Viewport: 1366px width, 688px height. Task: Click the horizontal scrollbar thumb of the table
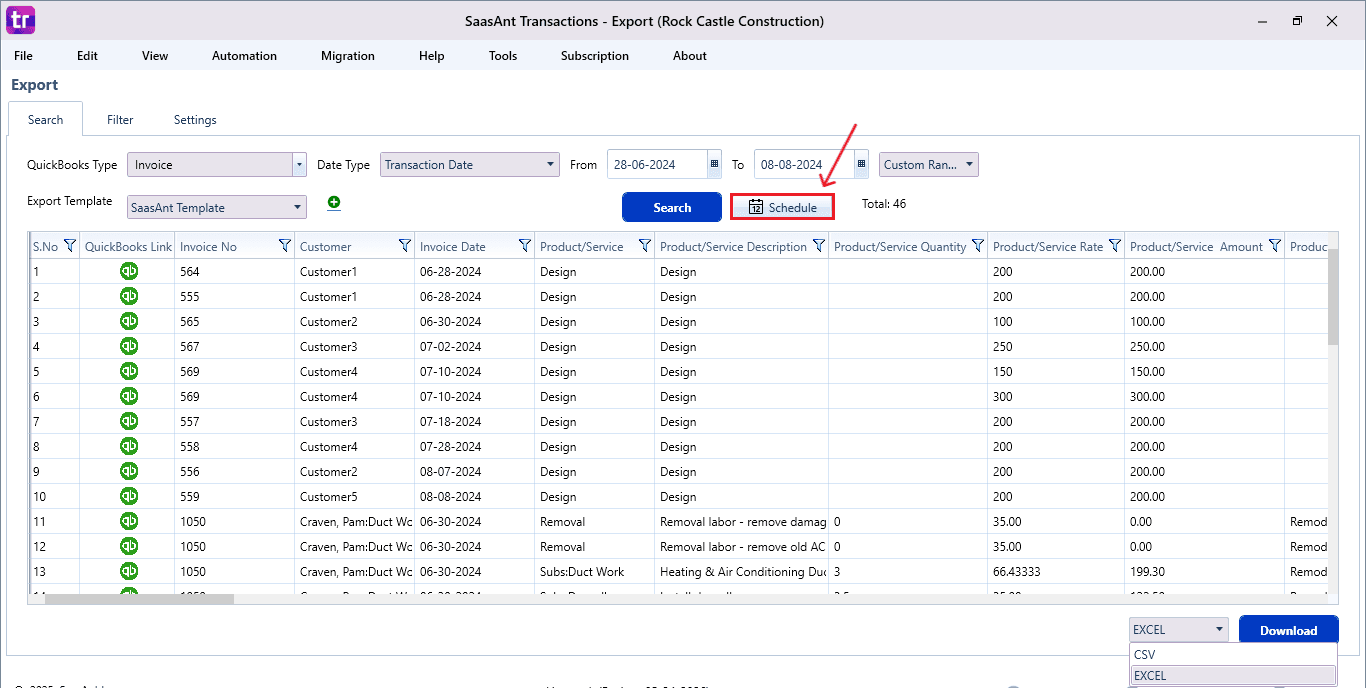139,599
